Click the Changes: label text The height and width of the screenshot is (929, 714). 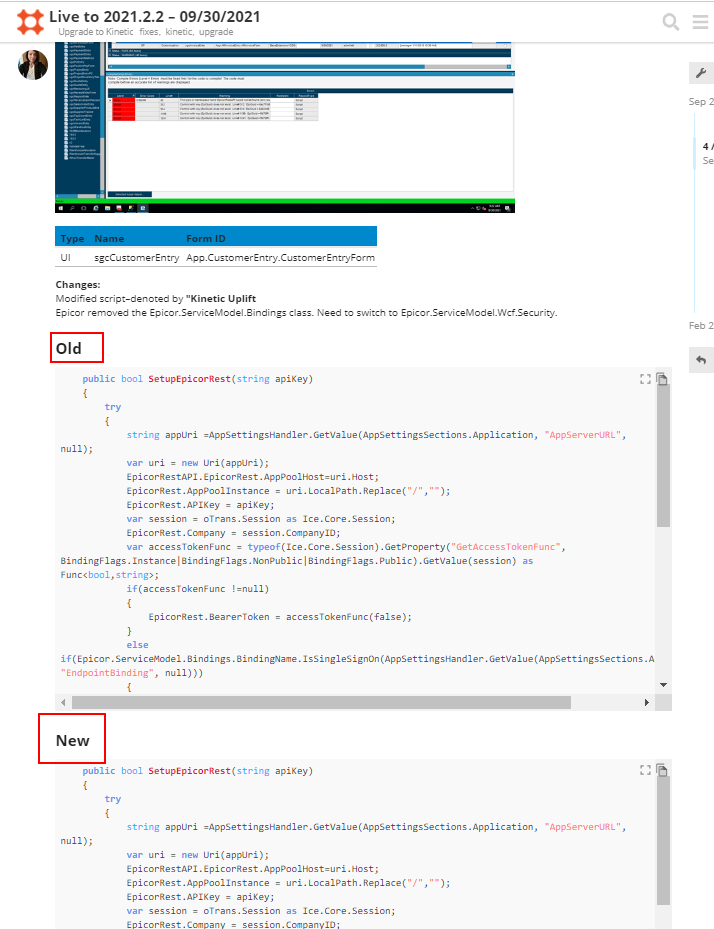click(x=78, y=285)
